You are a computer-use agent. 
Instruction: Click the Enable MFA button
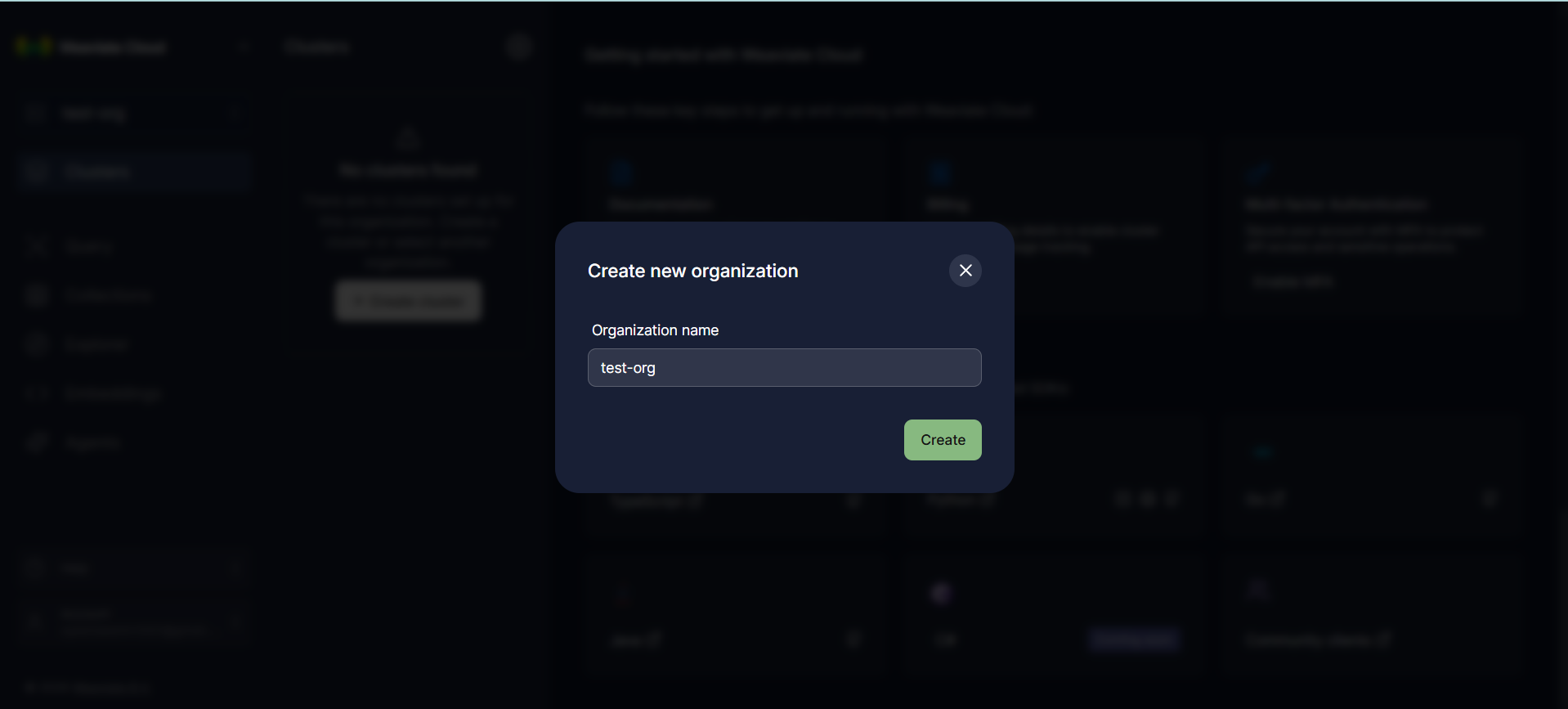[1292, 281]
